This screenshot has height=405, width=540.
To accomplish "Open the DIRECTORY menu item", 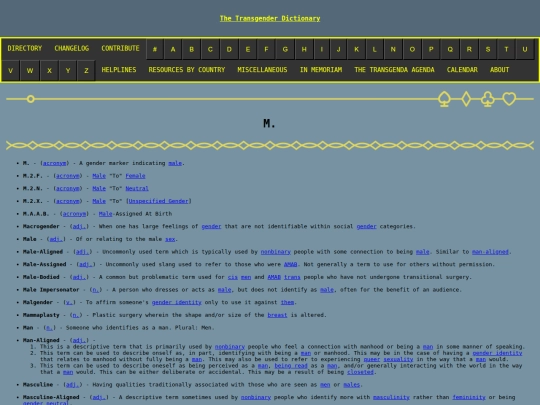I will tap(25, 48).
